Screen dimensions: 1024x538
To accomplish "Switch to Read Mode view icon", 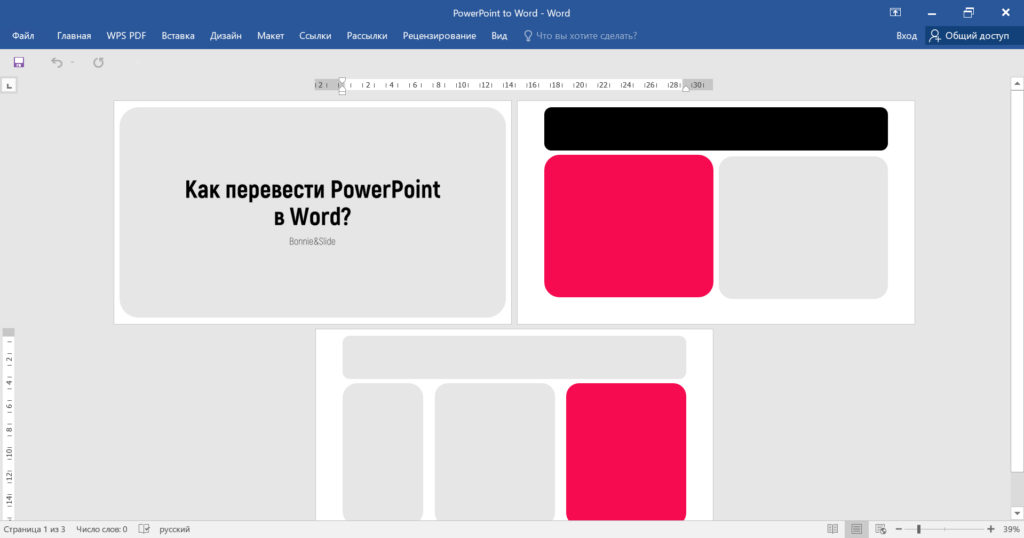I will click(x=833, y=530).
